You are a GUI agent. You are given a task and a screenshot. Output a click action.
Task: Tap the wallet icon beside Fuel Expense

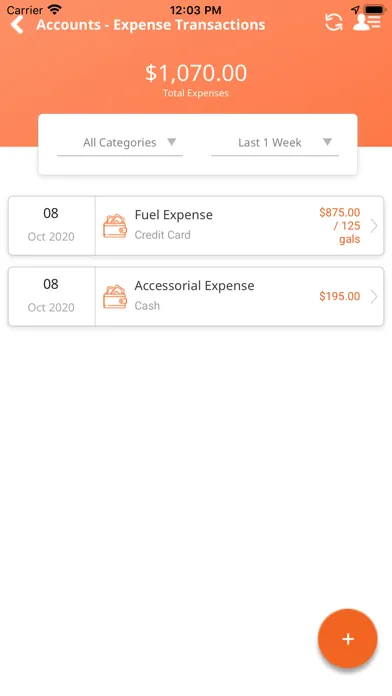115,225
